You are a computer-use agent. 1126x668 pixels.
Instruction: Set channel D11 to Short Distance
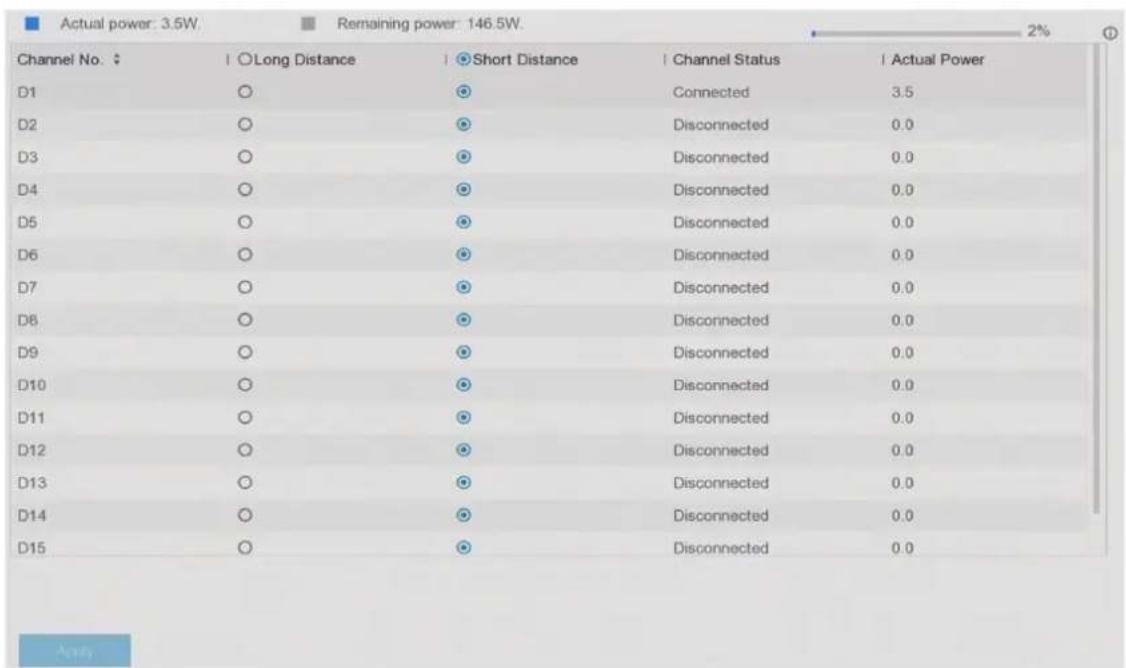464,417
